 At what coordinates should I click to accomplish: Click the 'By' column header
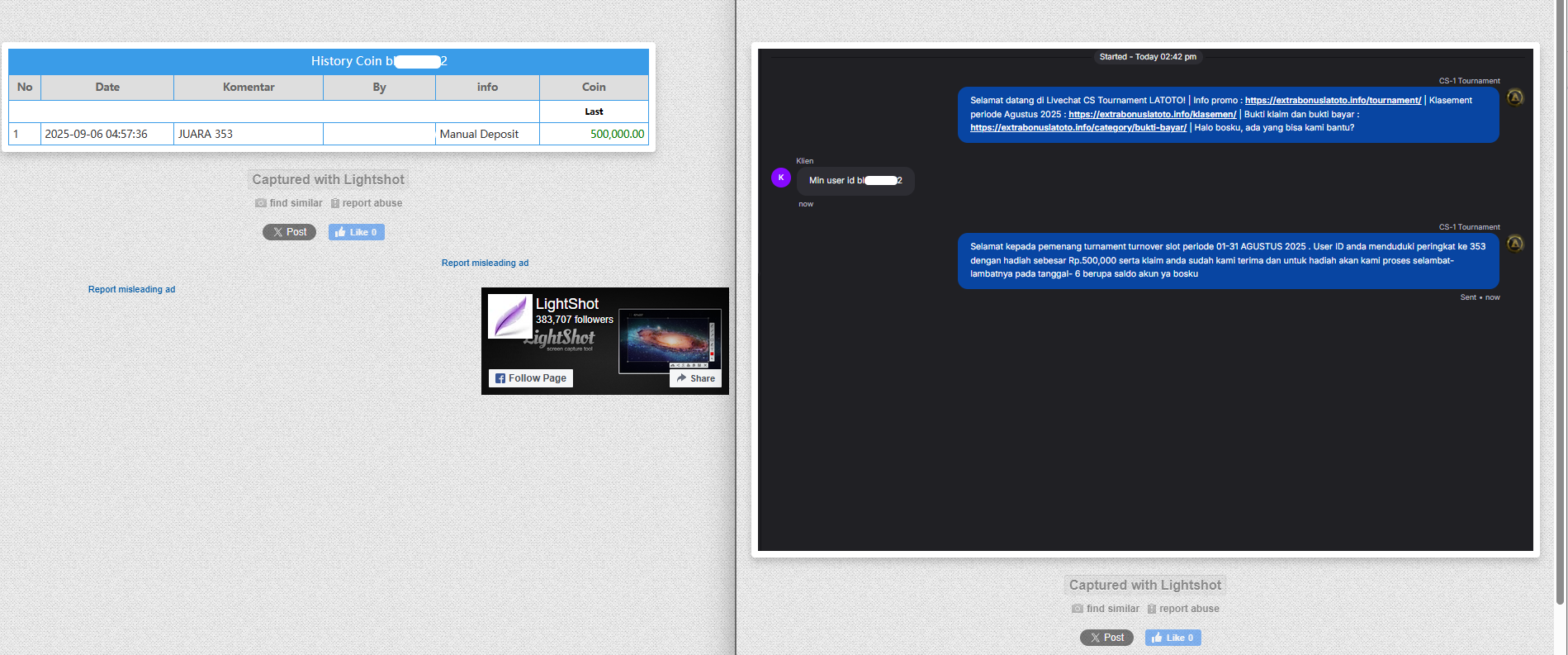click(x=379, y=87)
